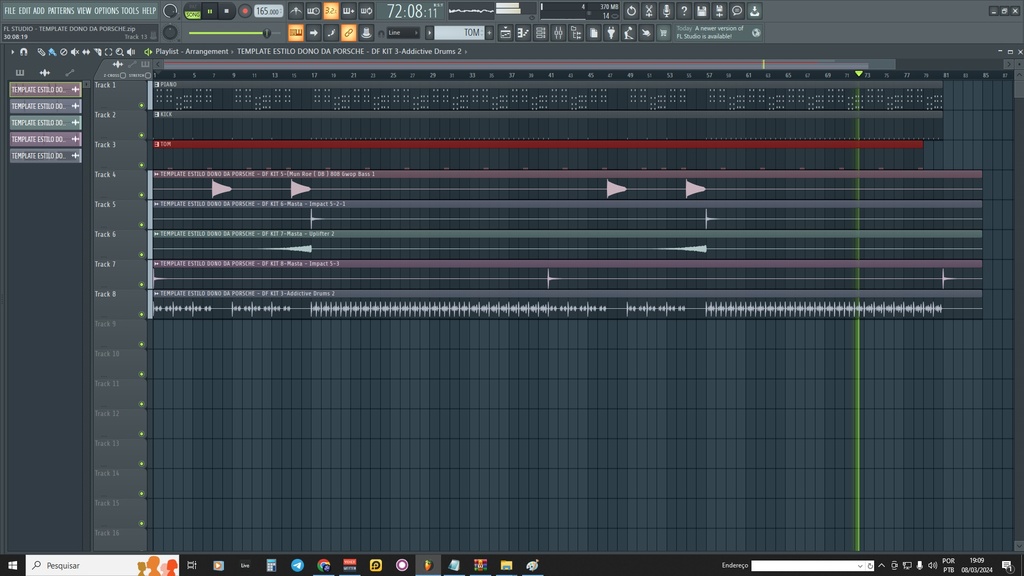
Task: Mute Track 3 green dot
Action: pos(142,165)
